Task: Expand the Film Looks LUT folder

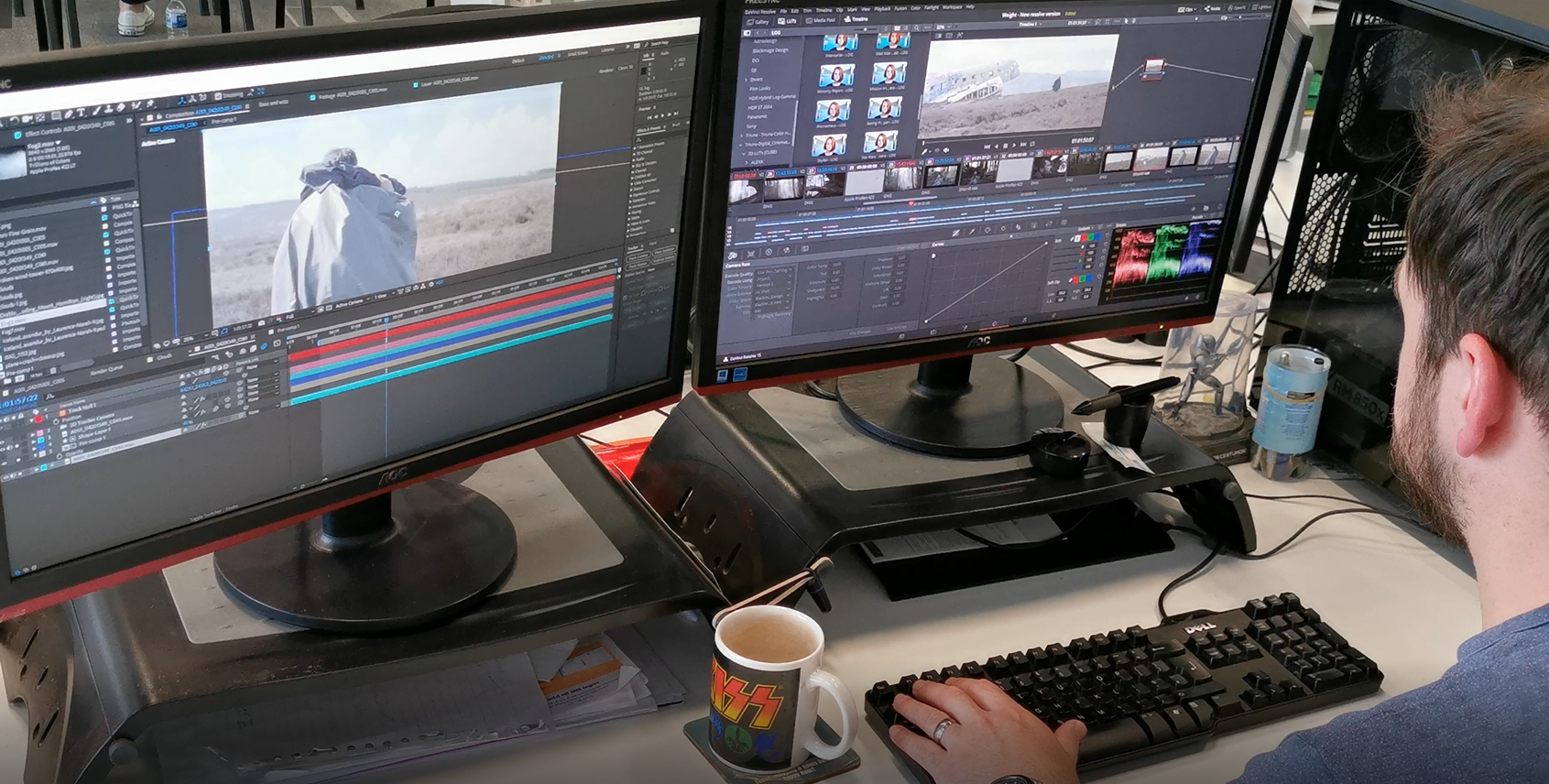Action: [x=759, y=89]
